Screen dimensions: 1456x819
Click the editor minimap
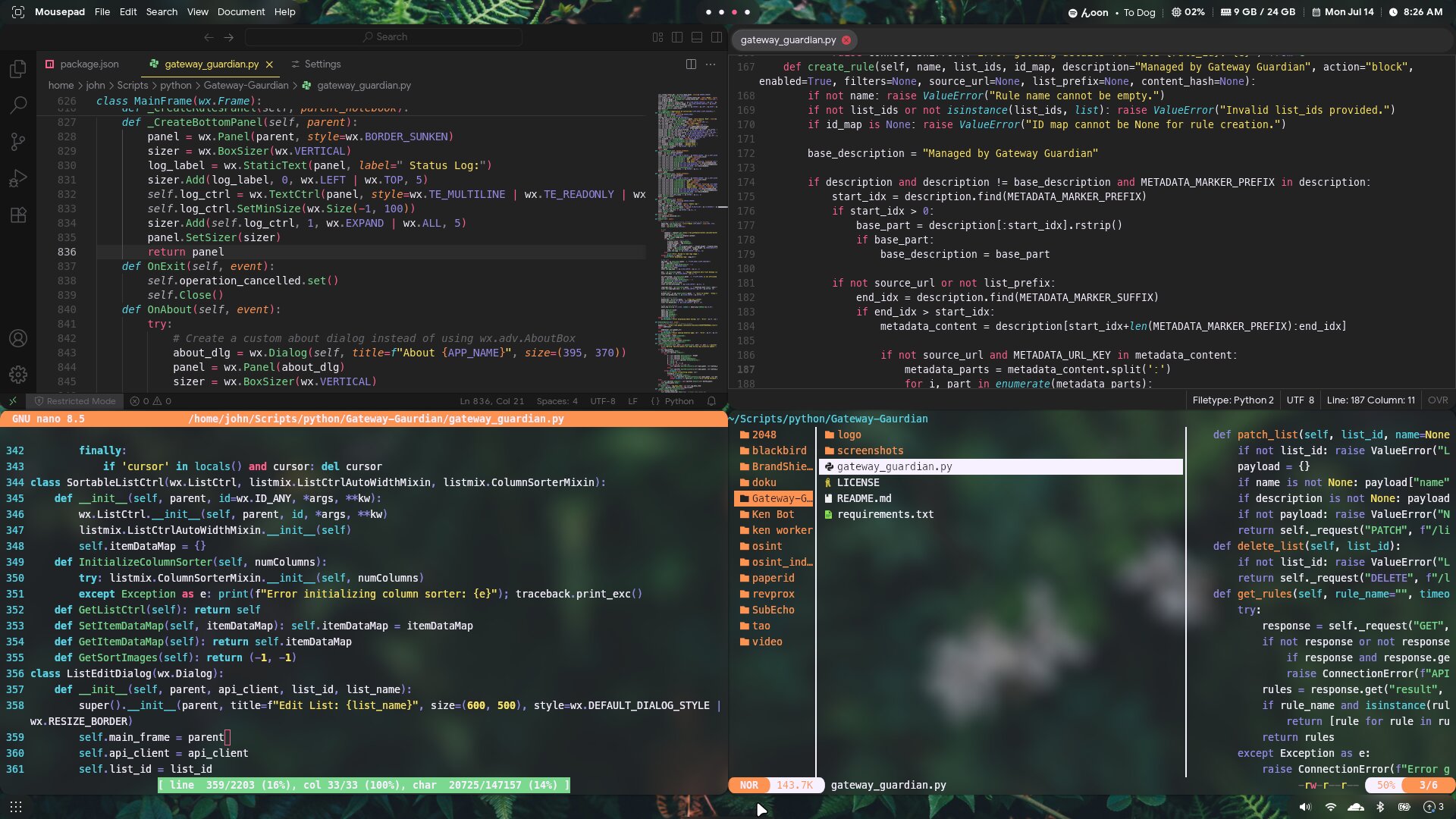pyautogui.click(x=688, y=227)
